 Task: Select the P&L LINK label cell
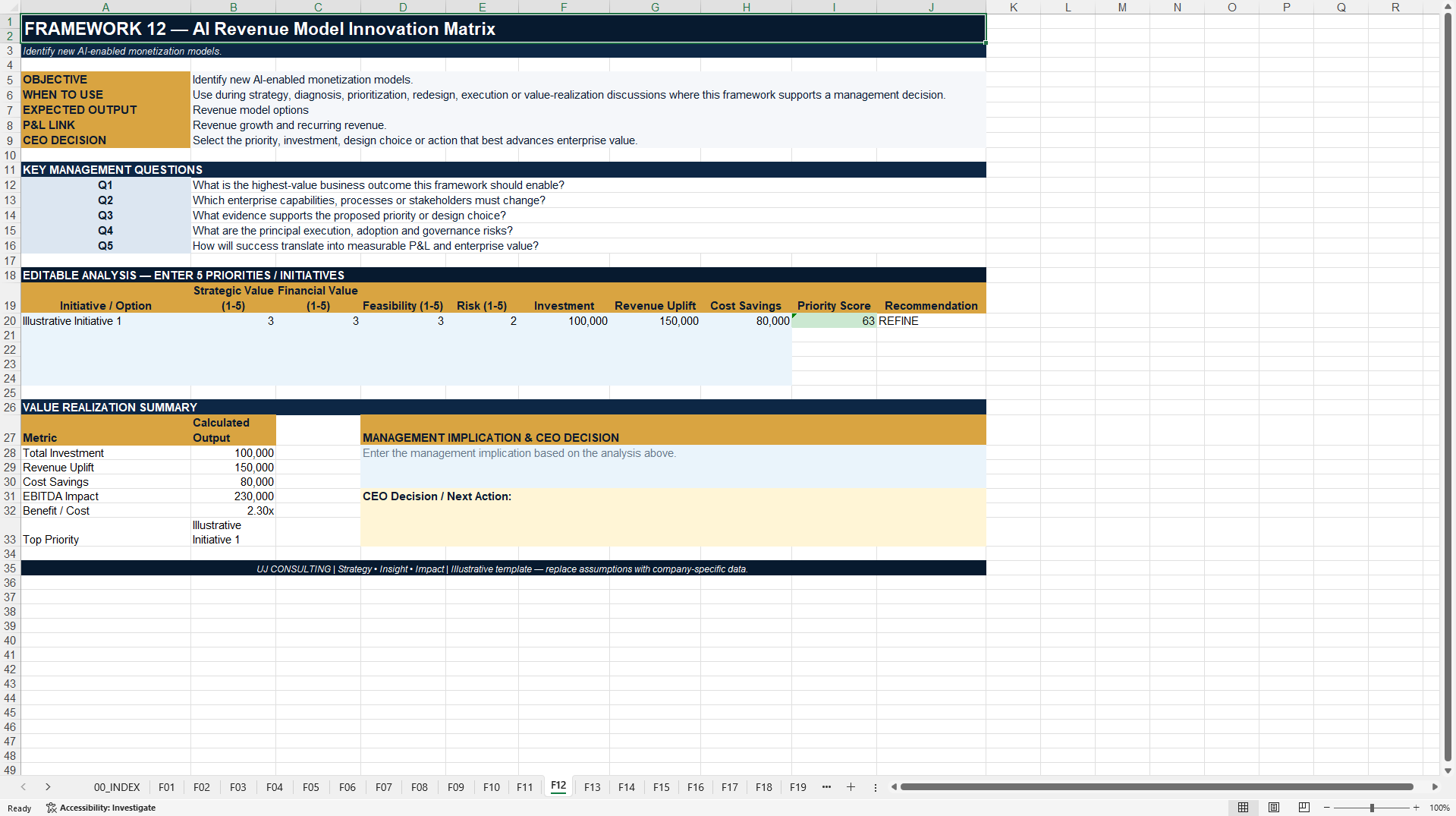point(105,125)
